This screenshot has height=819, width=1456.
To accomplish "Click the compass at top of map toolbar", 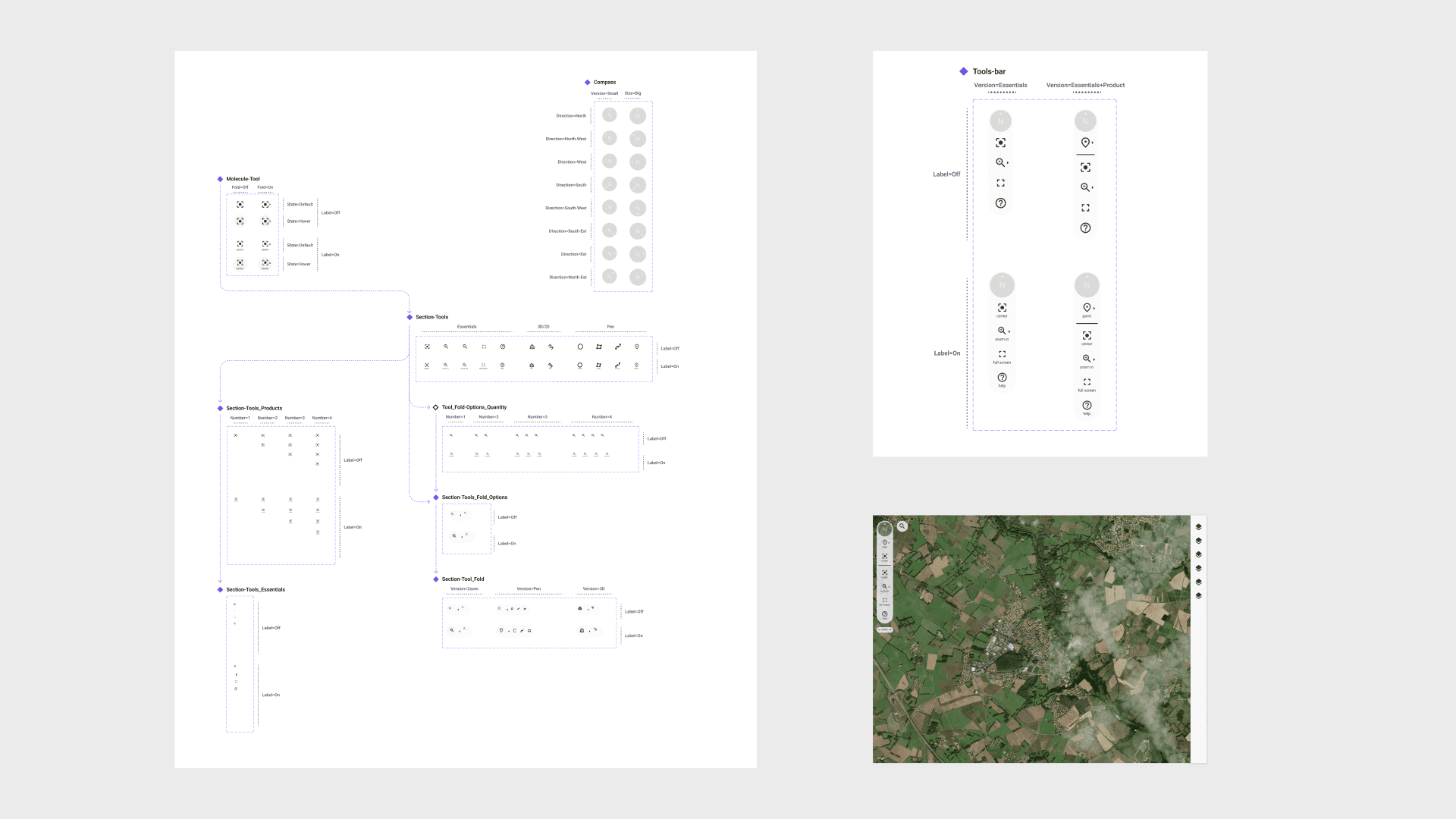I will pos(884,529).
